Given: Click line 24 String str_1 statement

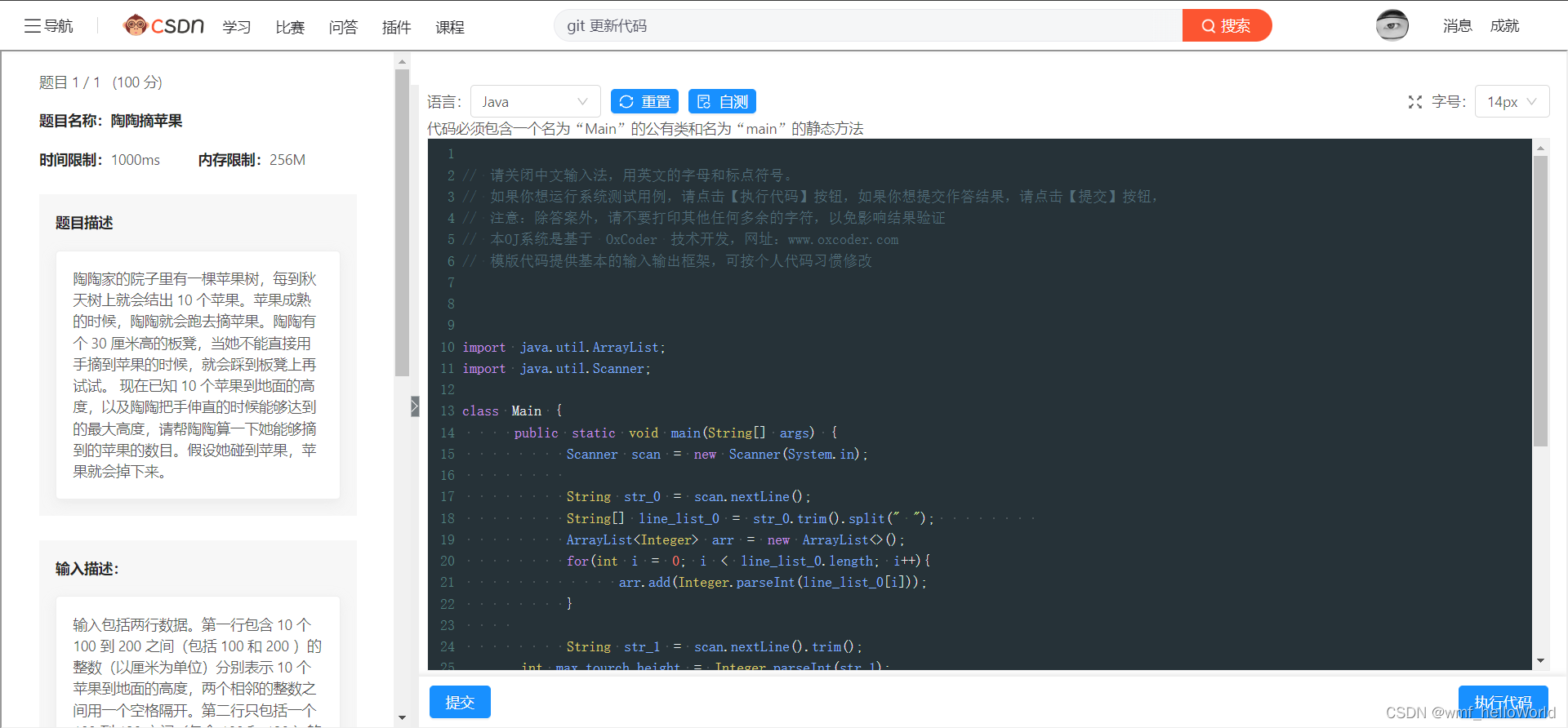Looking at the screenshot, I should pyautogui.click(x=715, y=647).
